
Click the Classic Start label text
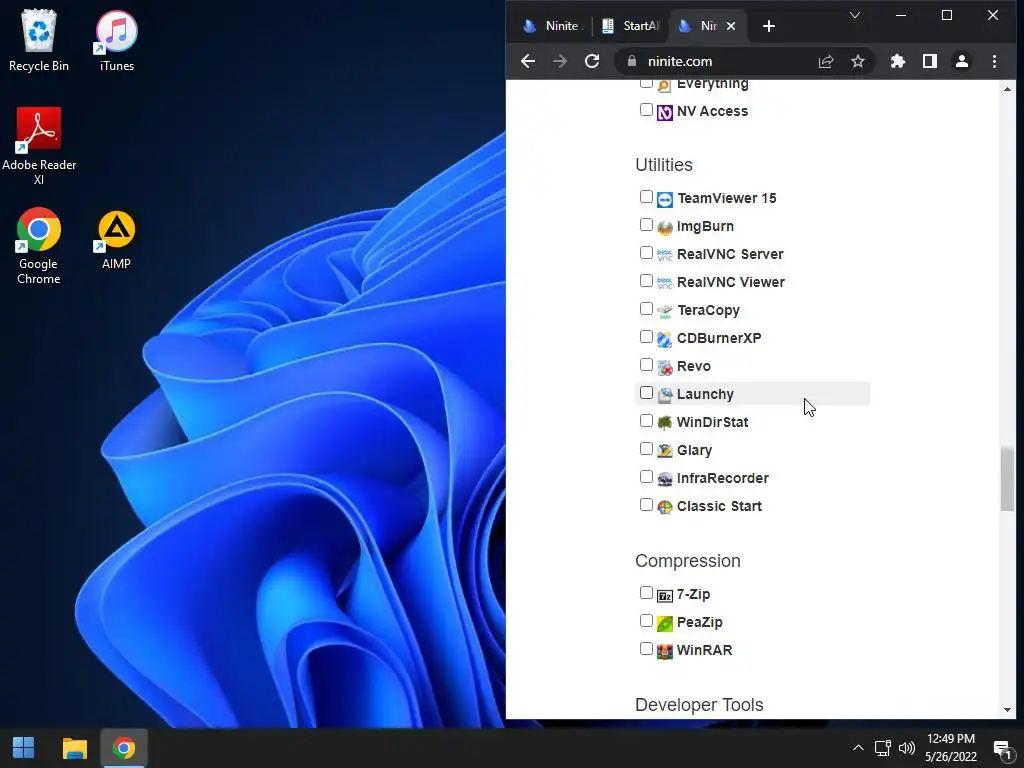coord(719,506)
